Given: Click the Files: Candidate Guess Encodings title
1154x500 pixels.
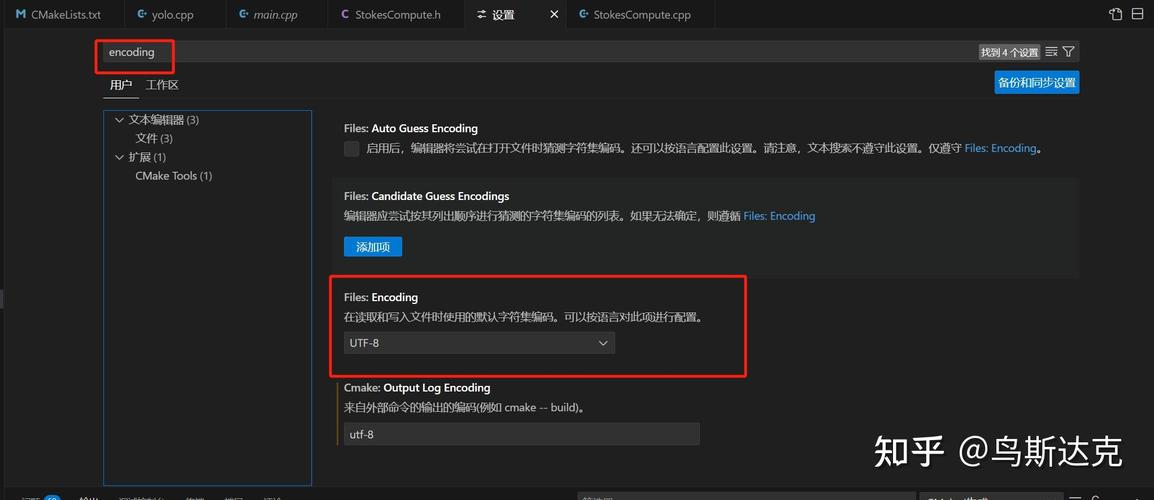Looking at the screenshot, I should tap(426, 197).
